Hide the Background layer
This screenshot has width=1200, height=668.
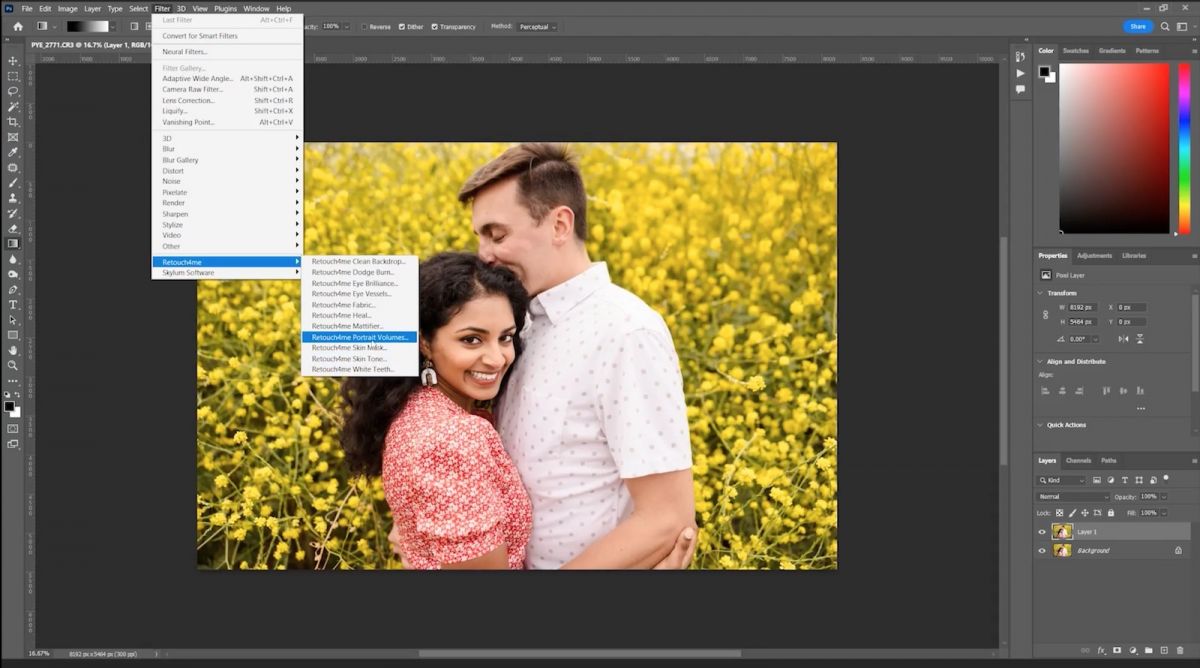(x=1041, y=549)
